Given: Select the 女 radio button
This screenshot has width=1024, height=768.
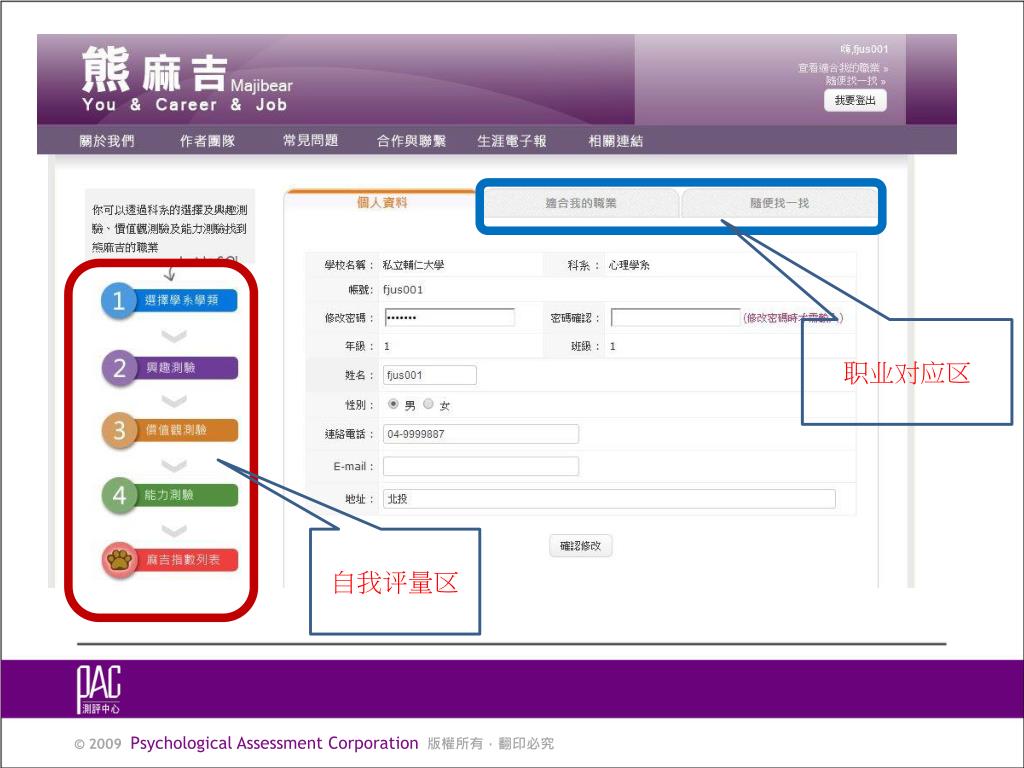Looking at the screenshot, I should (x=428, y=404).
